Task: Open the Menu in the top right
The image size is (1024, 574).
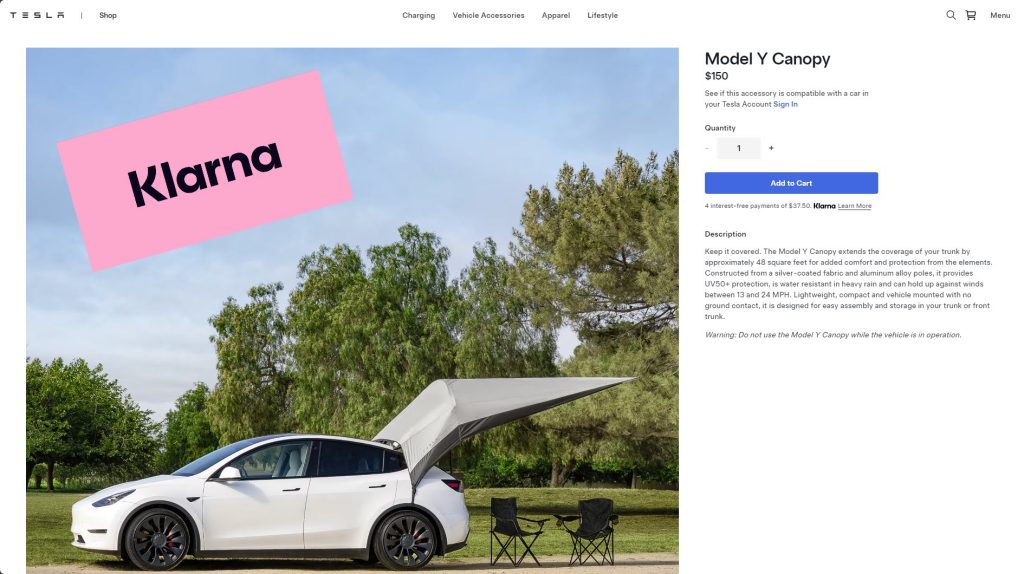Action: click(x=1000, y=15)
